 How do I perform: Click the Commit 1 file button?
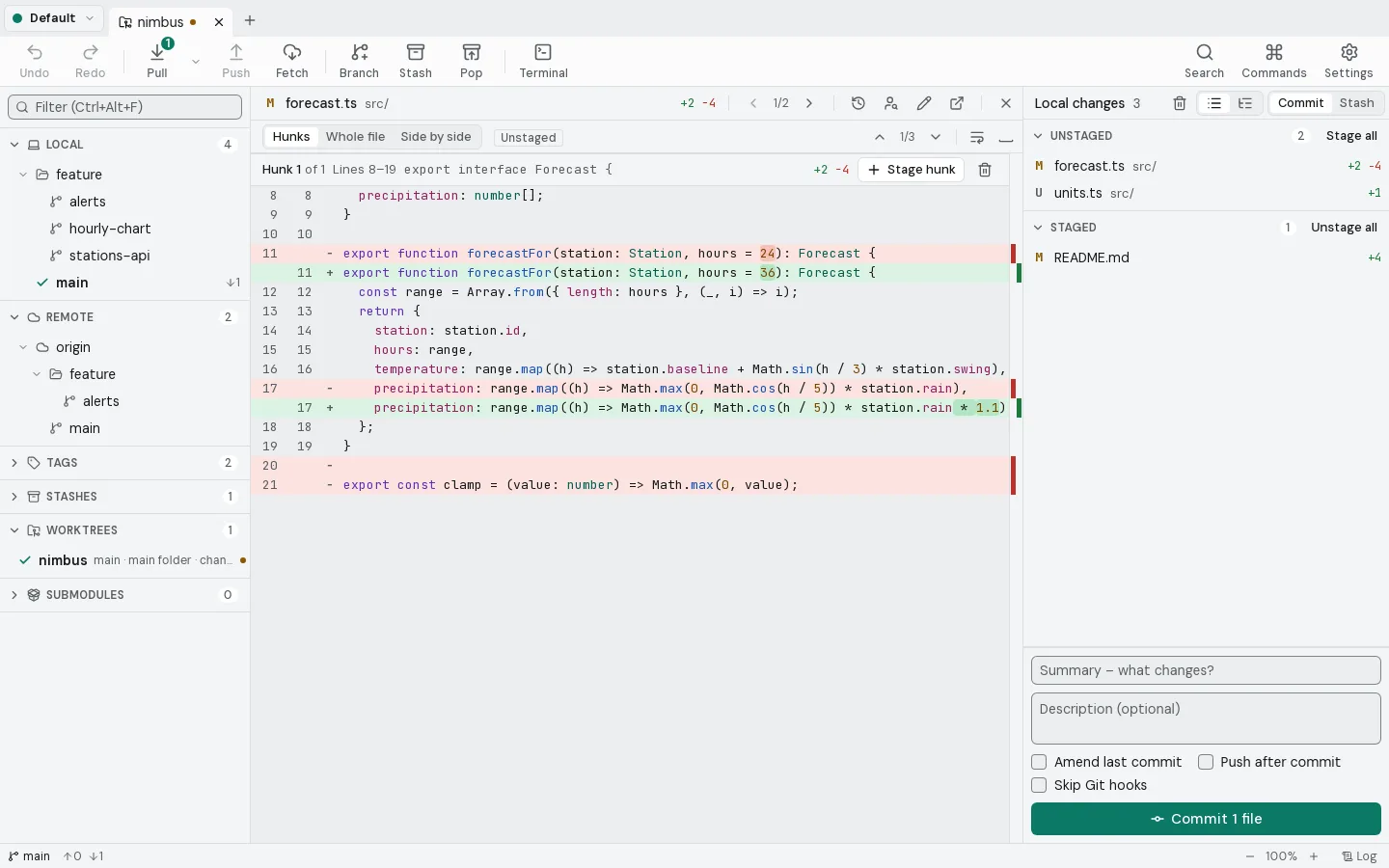tap(1206, 819)
